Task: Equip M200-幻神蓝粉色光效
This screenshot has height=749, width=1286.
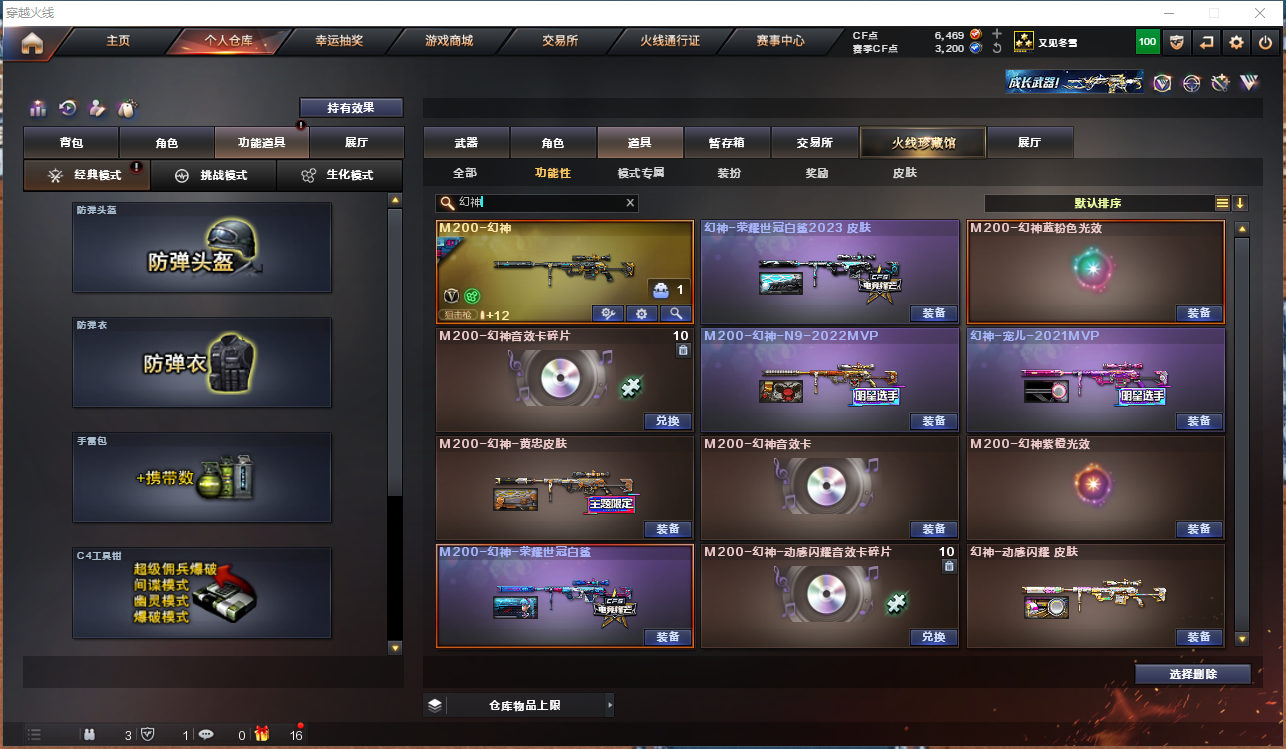Action: point(1199,314)
